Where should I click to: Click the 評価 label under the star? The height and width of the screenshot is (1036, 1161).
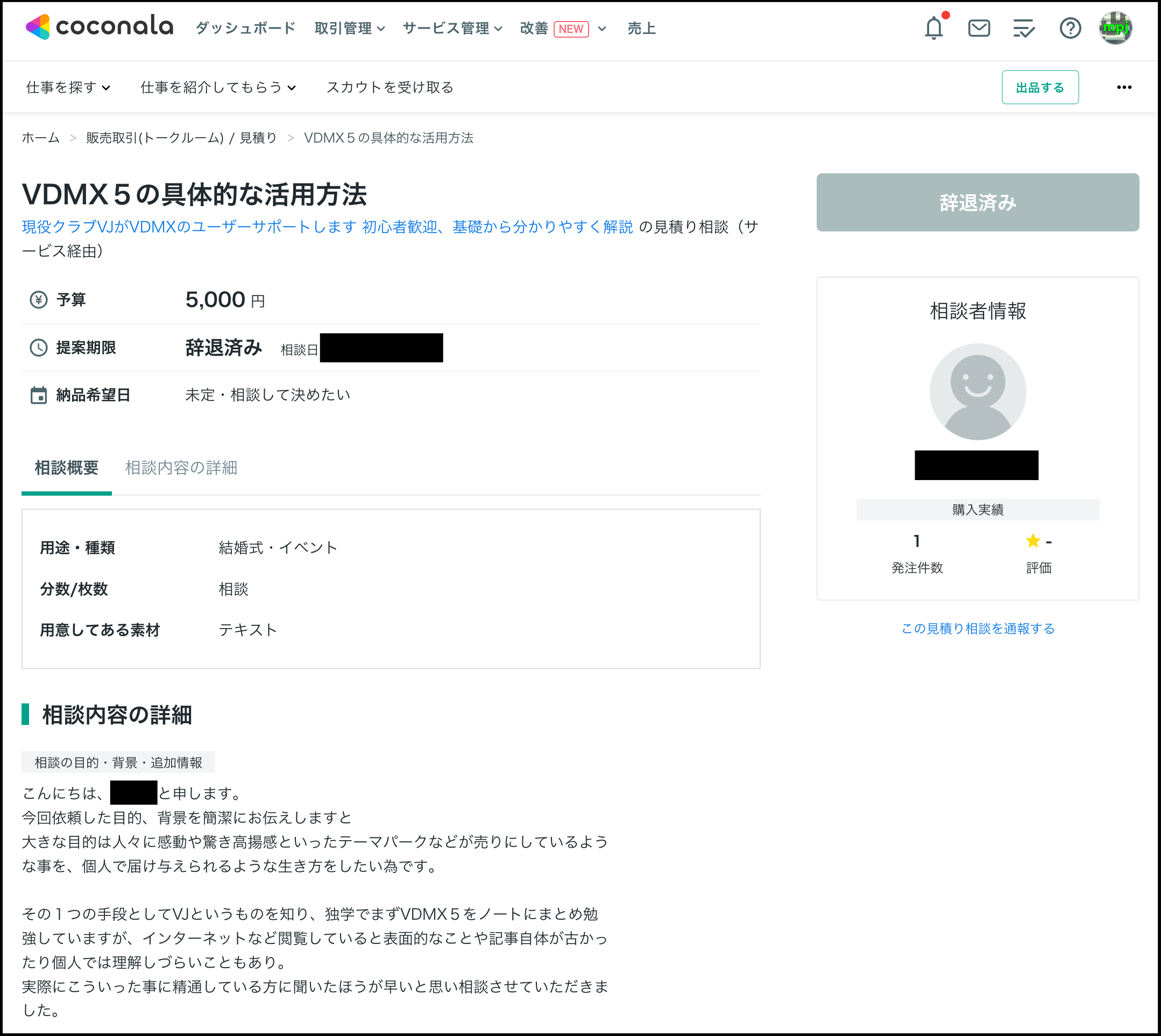1039,568
